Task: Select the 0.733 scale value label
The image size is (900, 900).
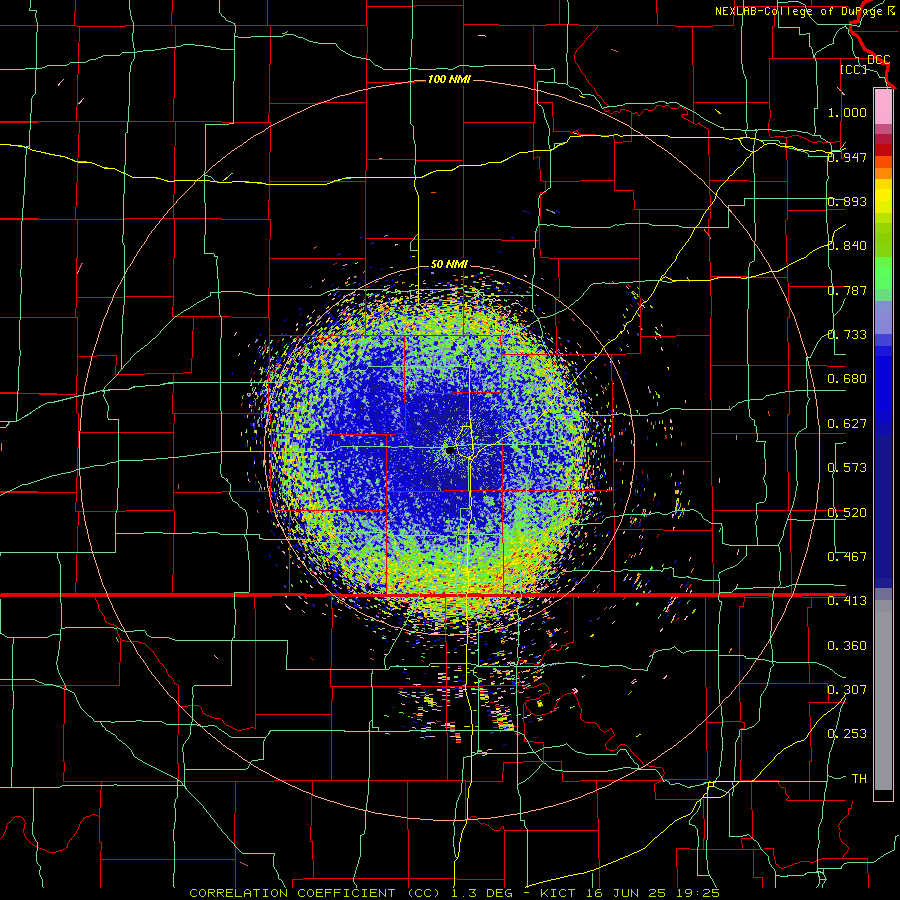Action: 847,335
